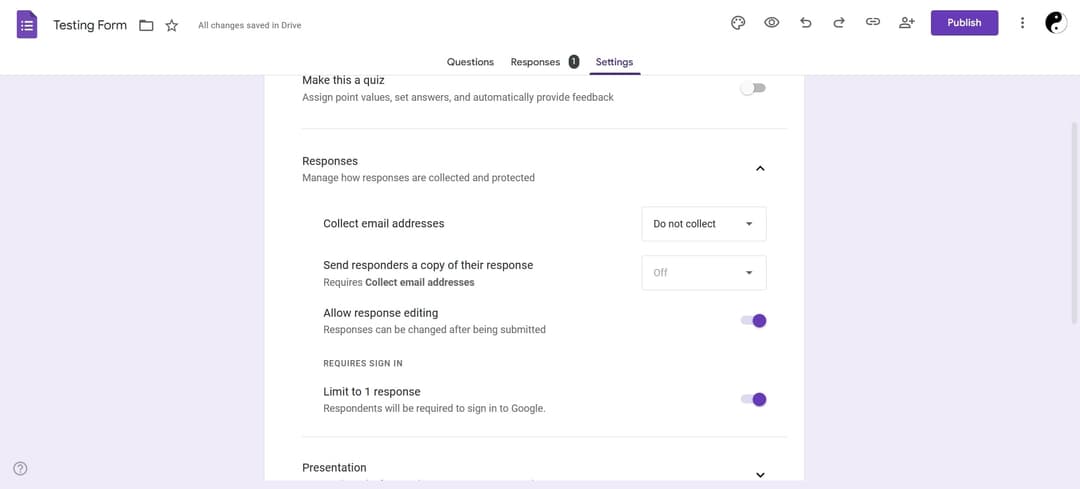
Task: Click the 'Make this a quiz' label
Action: 344,81
